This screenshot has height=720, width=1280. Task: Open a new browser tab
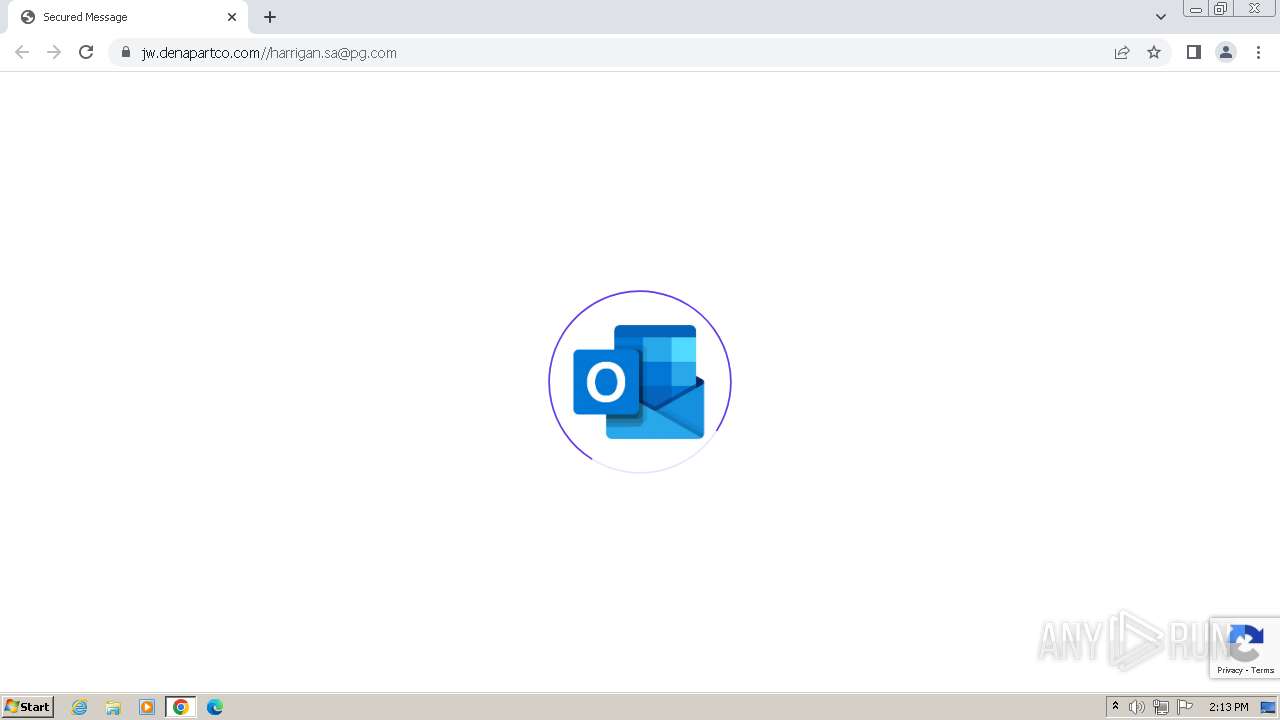click(270, 17)
